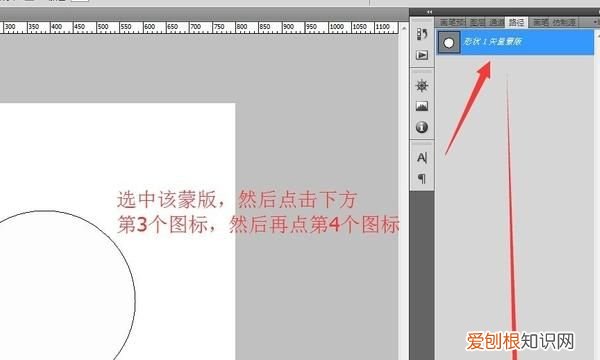Collapse panels with the double-arrow button
600x360 pixels.
pyautogui.click(x=429, y=12)
